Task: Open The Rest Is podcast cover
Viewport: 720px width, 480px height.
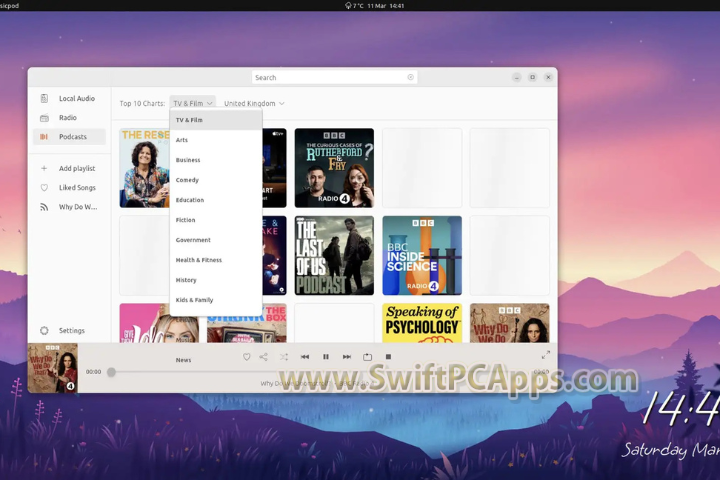Action: (x=145, y=168)
